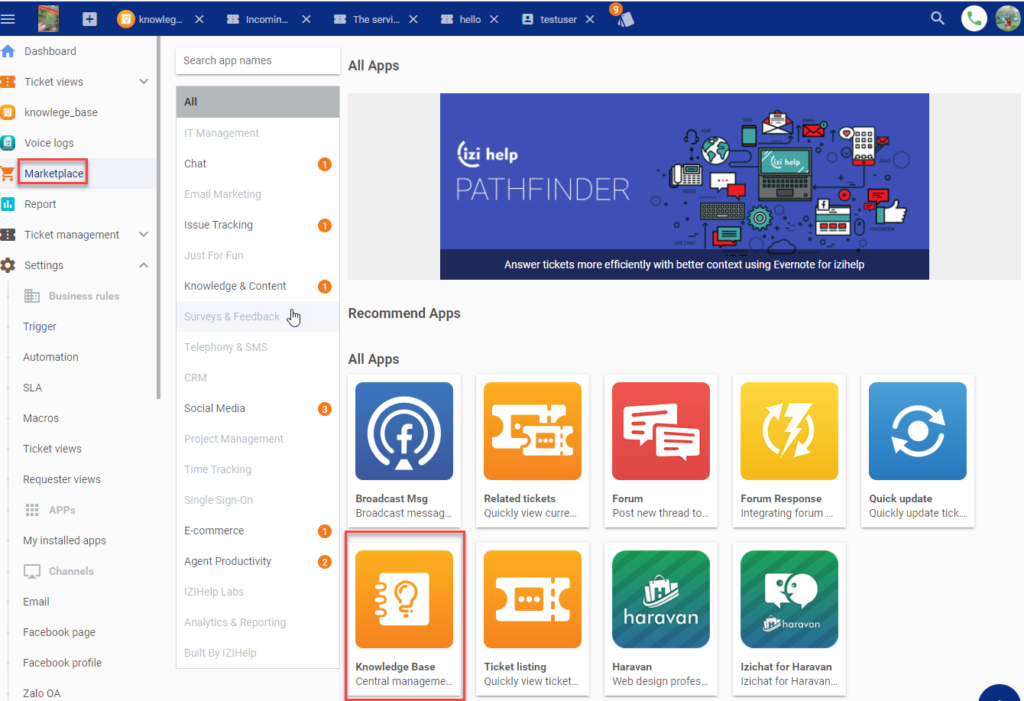The image size is (1024, 701).
Task: Open My installed apps
Action: tap(64, 540)
